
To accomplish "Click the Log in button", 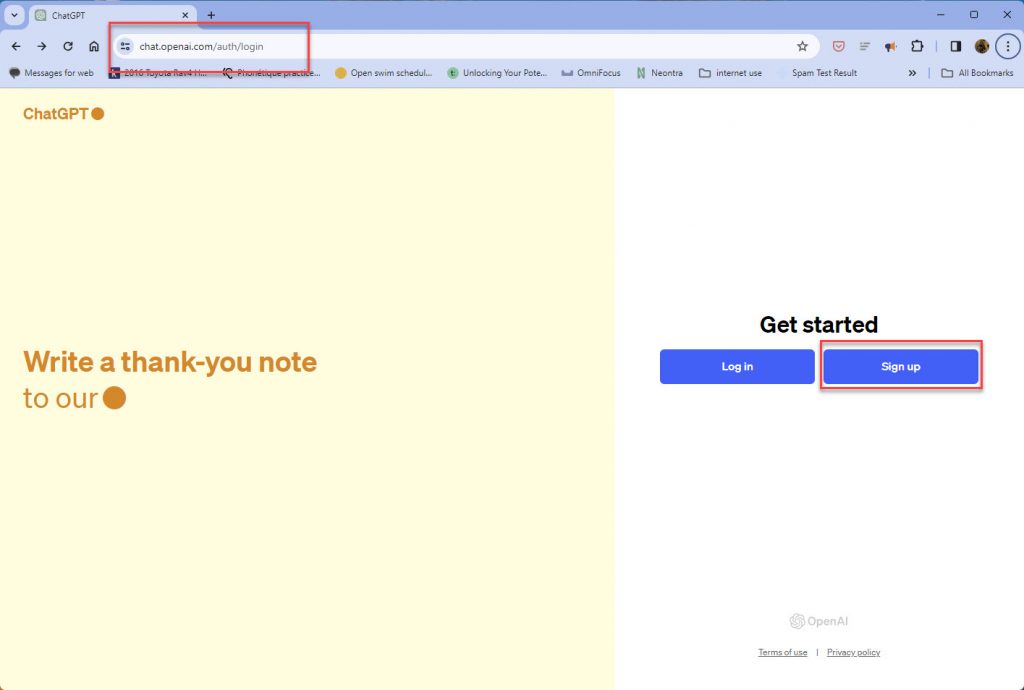I will tap(737, 367).
